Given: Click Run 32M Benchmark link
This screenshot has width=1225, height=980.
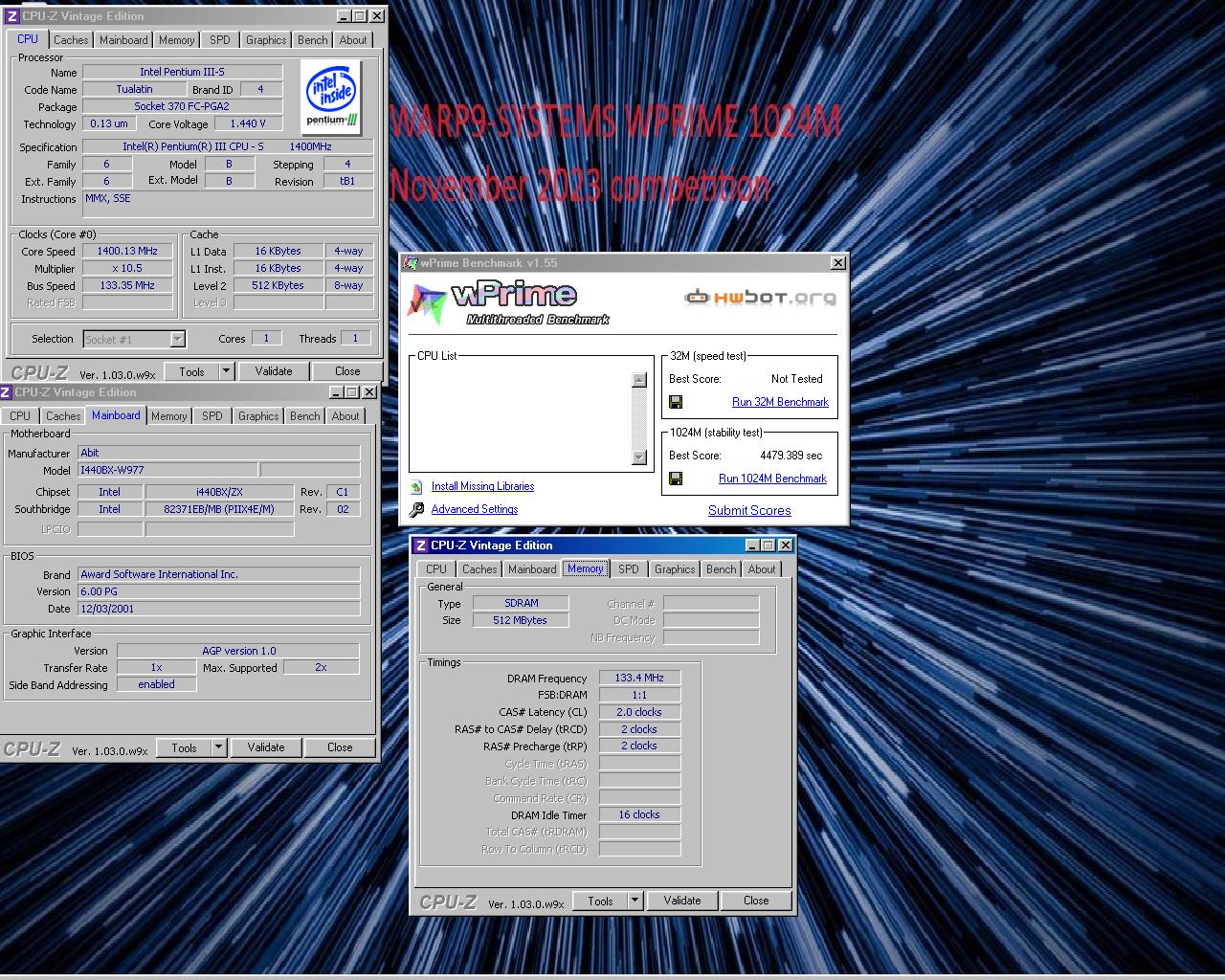Looking at the screenshot, I should [x=780, y=402].
